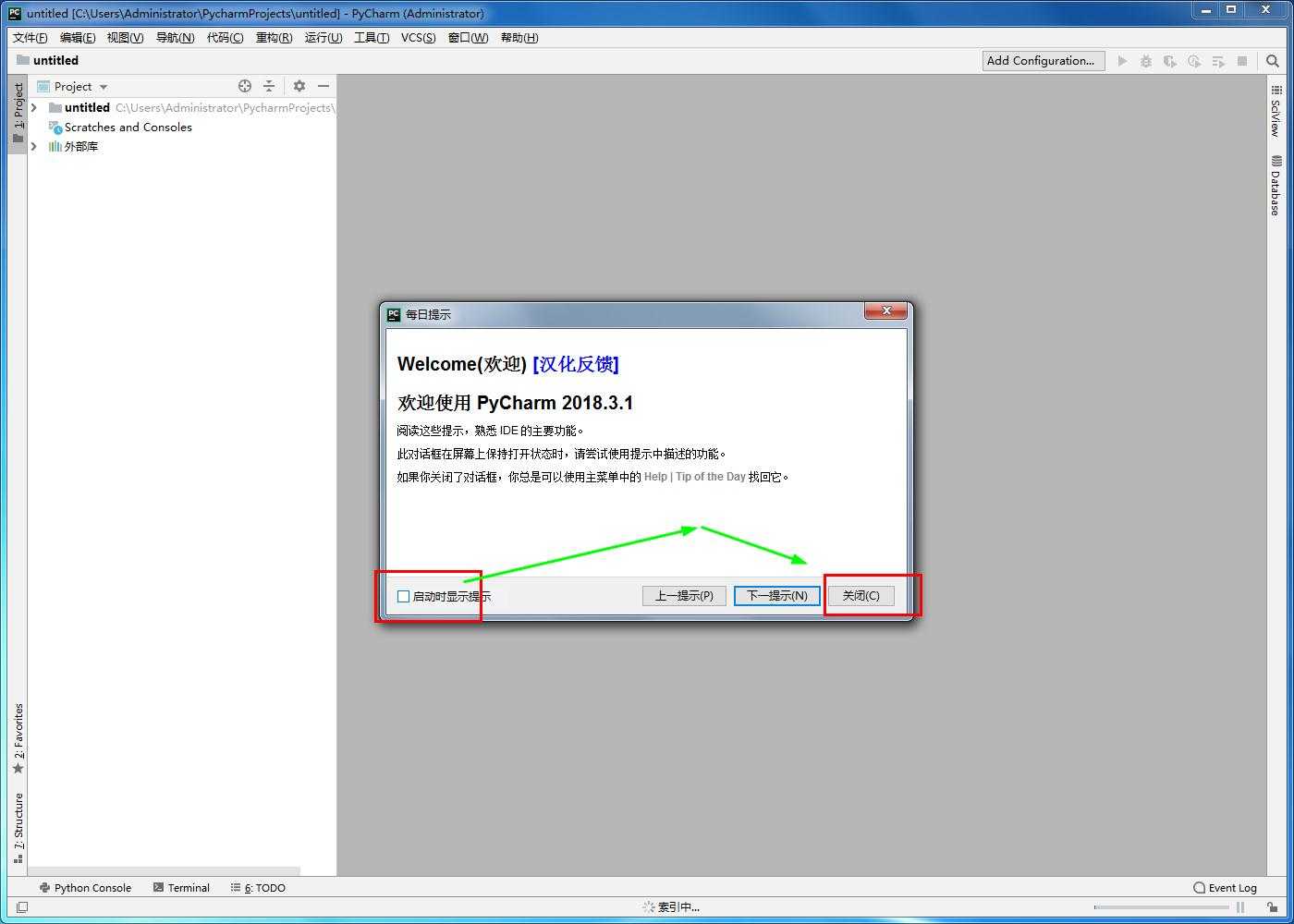Open the 导航(N) menu

point(176,38)
